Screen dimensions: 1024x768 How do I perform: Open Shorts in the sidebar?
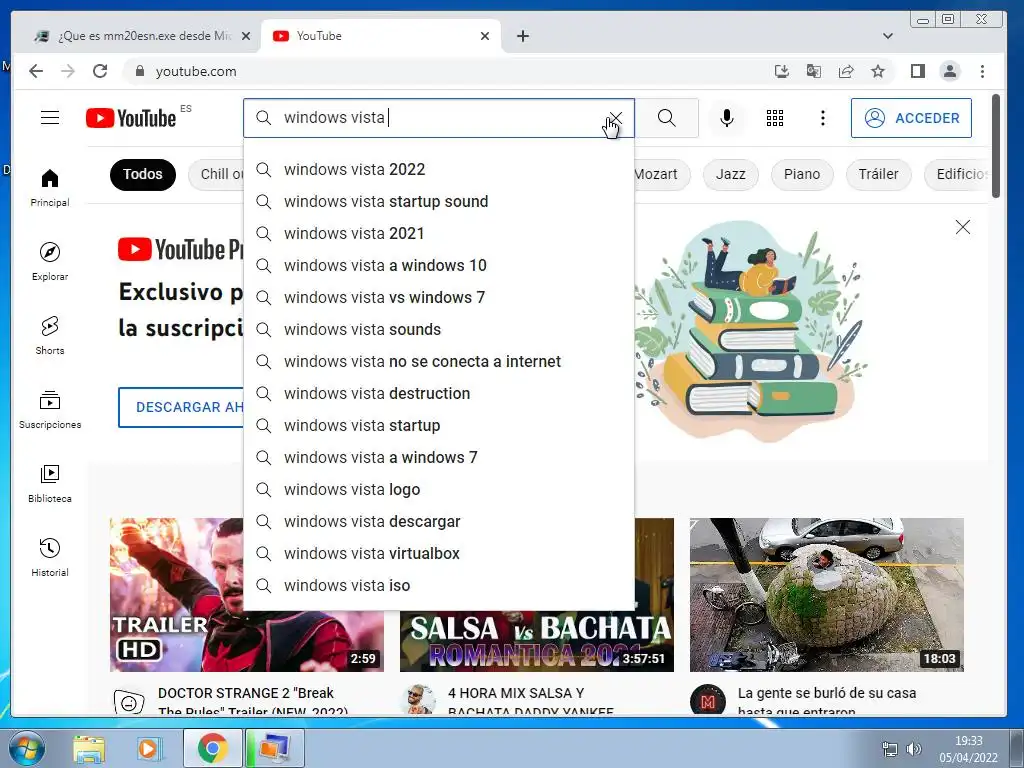(x=50, y=336)
